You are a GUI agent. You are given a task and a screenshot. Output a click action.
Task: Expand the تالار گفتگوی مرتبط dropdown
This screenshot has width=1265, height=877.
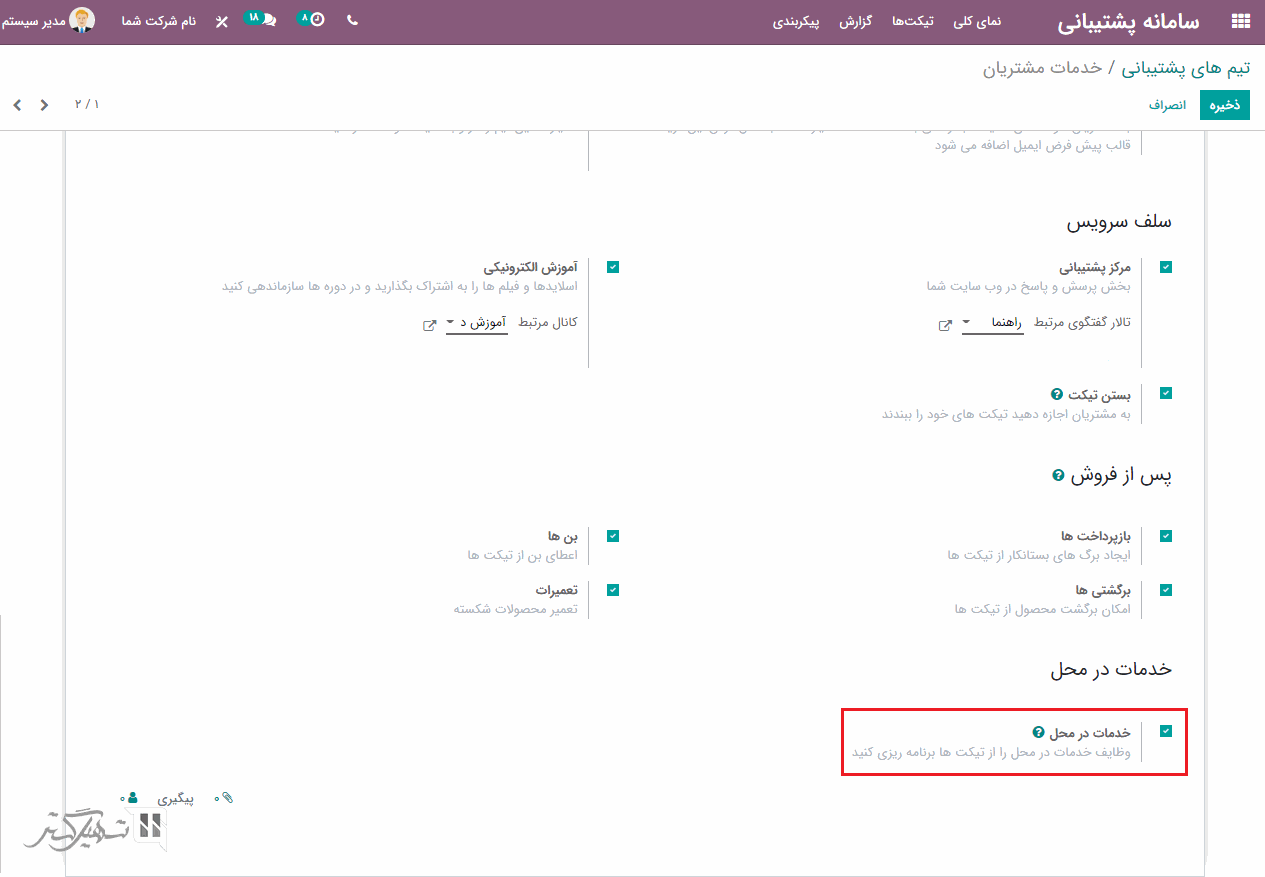992,323
